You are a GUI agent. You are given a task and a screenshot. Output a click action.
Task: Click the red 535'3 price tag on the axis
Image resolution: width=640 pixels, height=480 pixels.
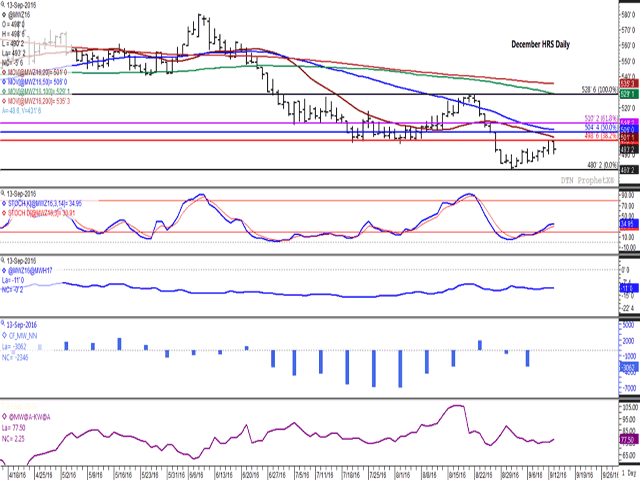(629, 84)
